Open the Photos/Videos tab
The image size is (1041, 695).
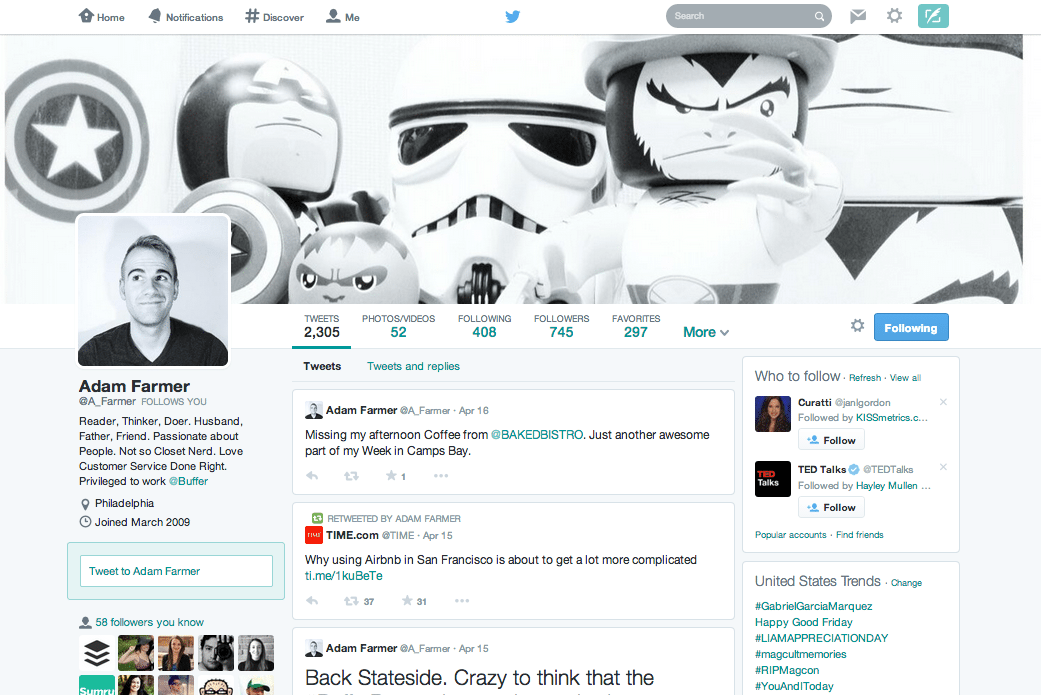pyautogui.click(x=398, y=325)
